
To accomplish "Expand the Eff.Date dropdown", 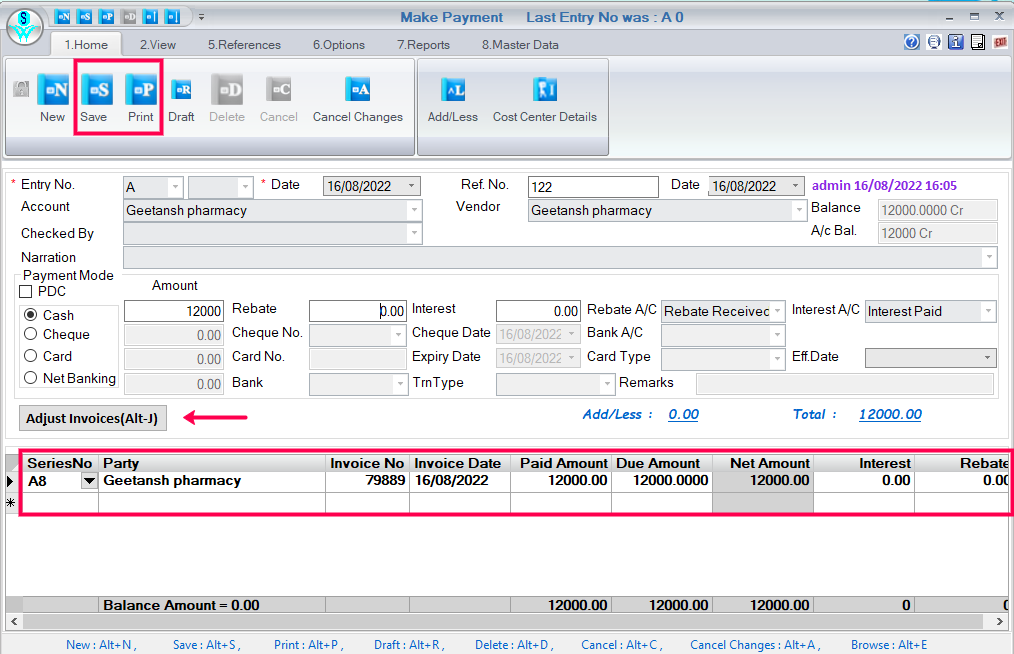I will pos(987,358).
